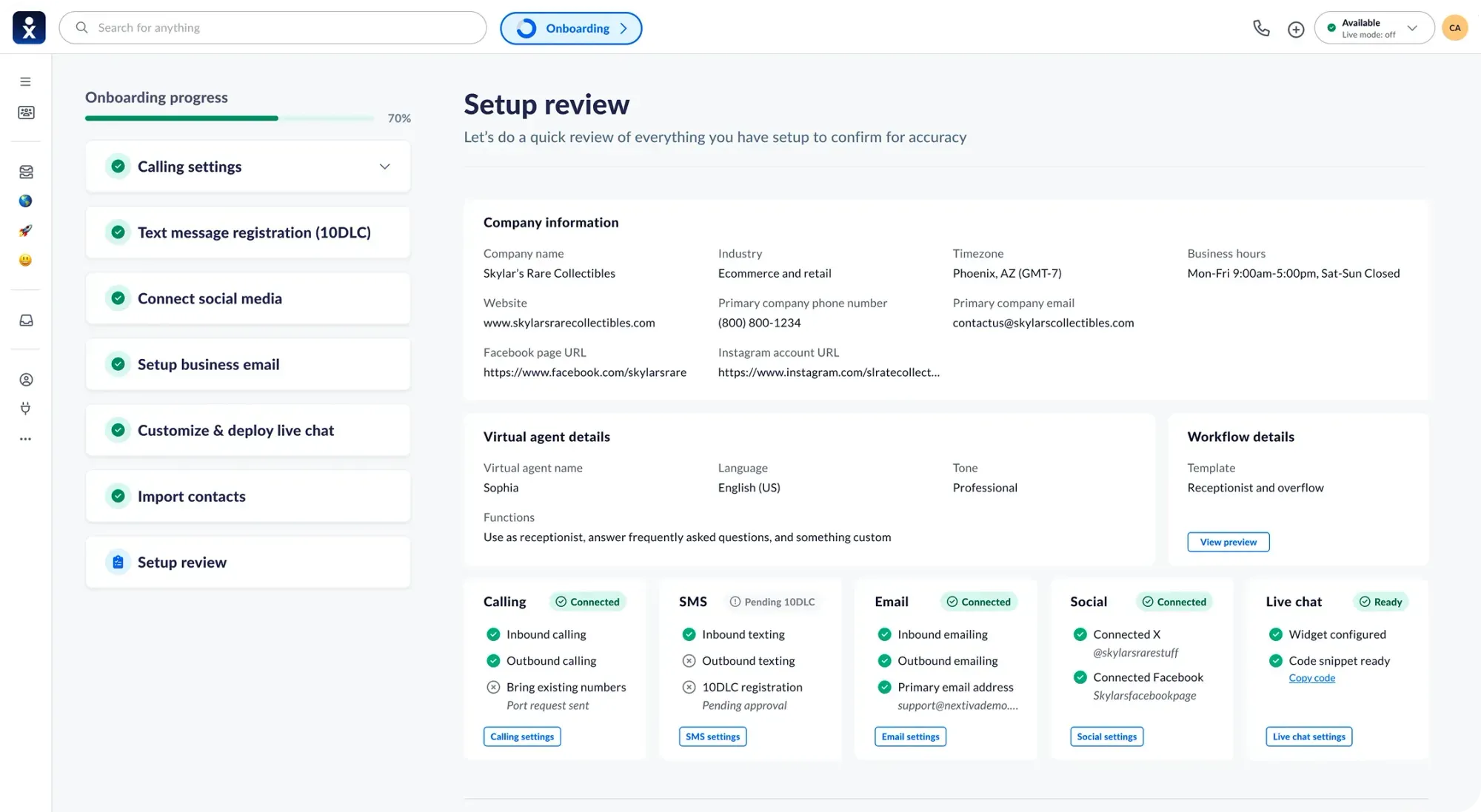Click the Outbound texting pending indicator

click(689, 660)
